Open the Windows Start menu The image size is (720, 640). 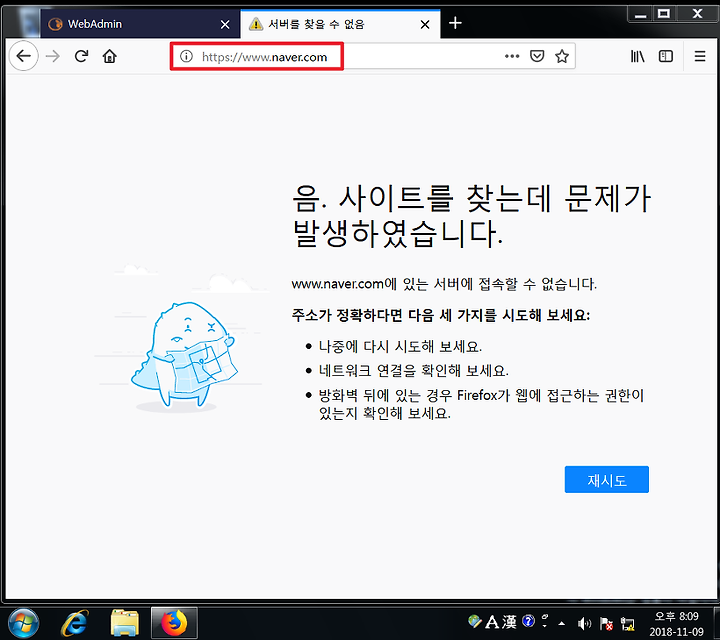23,623
